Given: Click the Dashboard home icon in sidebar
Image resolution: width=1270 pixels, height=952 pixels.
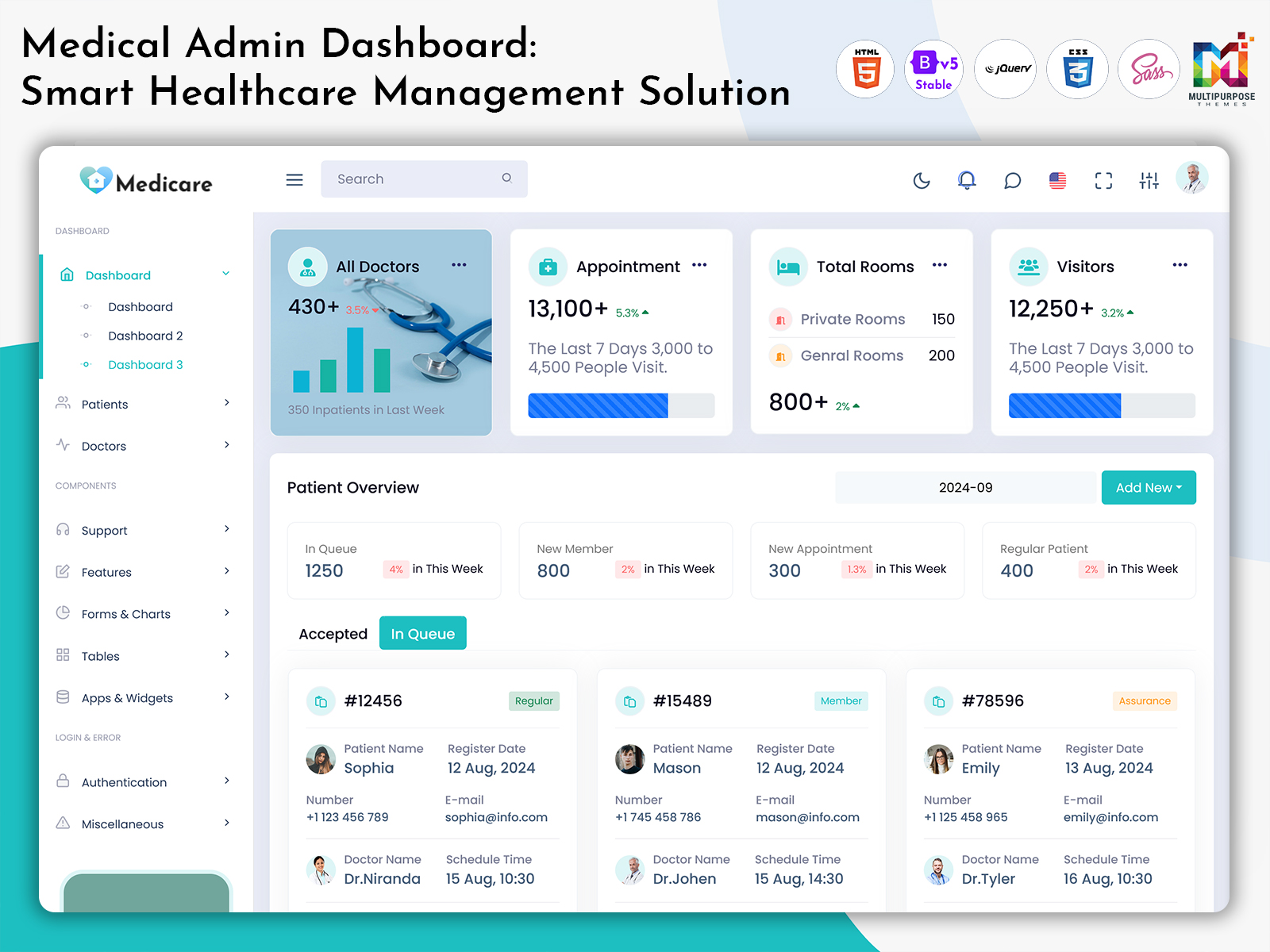Looking at the screenshot, I should (67, 274).
